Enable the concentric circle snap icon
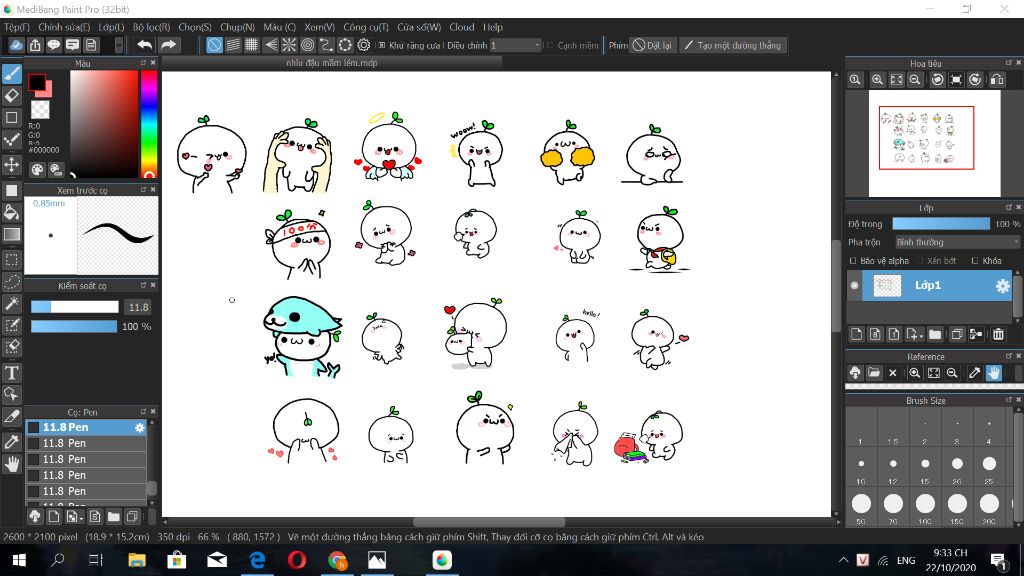The width and height of the screenshot is (1024, 576). pyautogui.click(x=308, y=45)
